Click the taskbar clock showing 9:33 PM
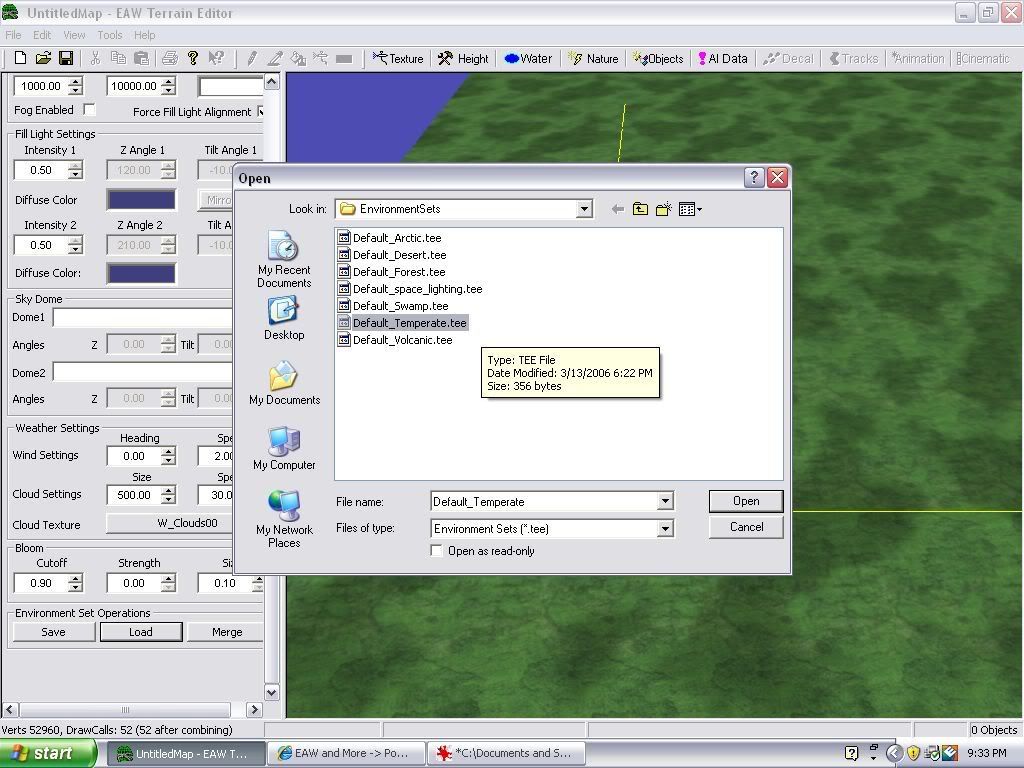This screenshot has width=1024, height=768. (x=986, y=754)
